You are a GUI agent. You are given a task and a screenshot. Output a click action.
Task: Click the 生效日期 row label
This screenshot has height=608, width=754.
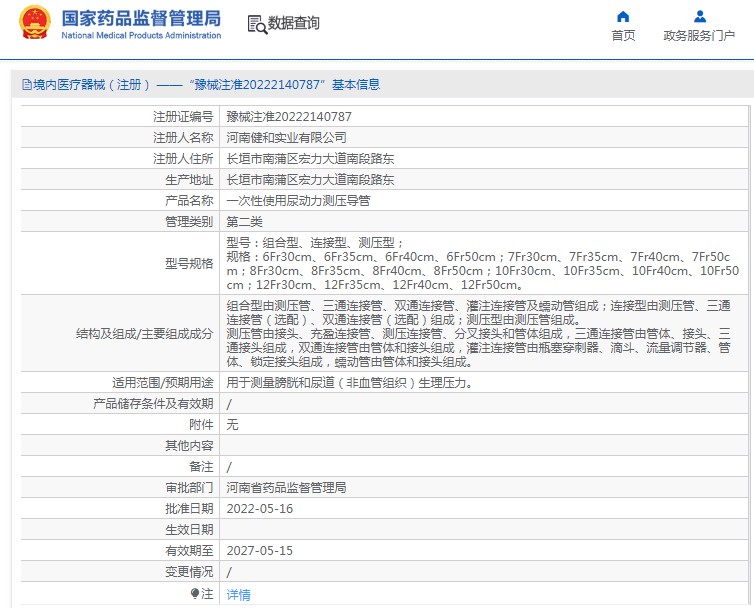189,530
